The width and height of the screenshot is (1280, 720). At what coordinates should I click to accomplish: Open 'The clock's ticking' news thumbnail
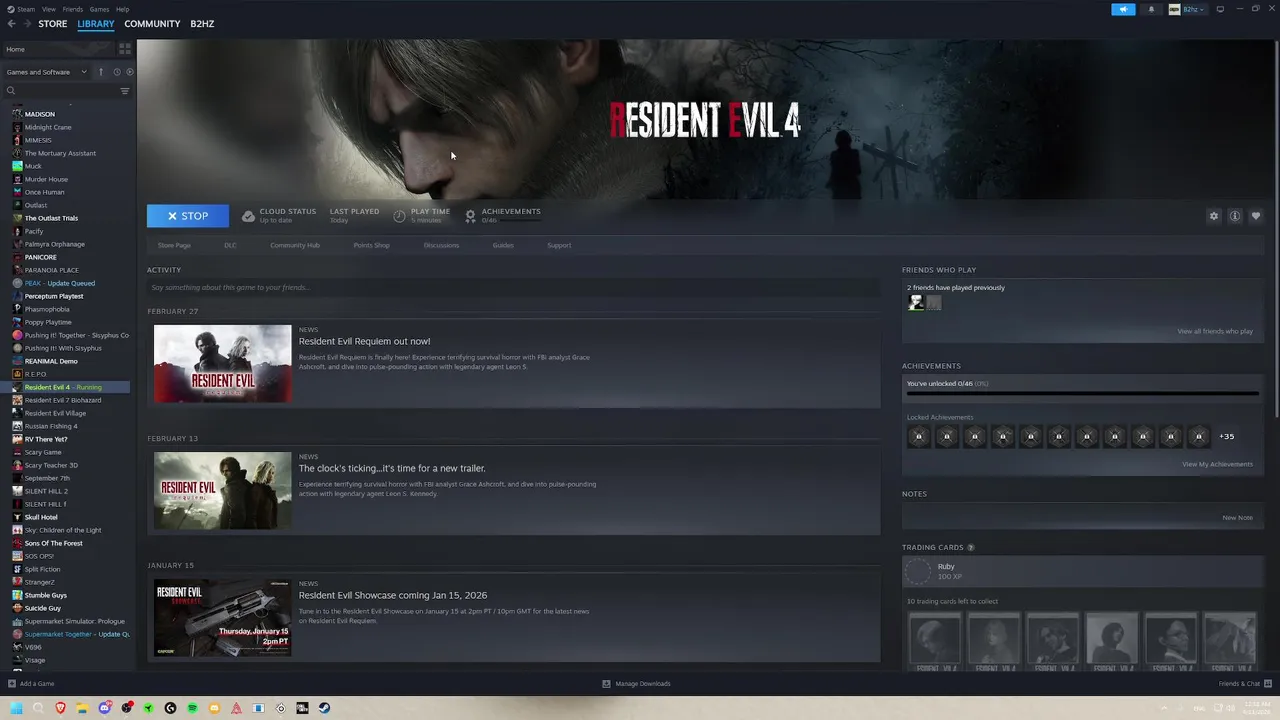(x=222, y=490)
